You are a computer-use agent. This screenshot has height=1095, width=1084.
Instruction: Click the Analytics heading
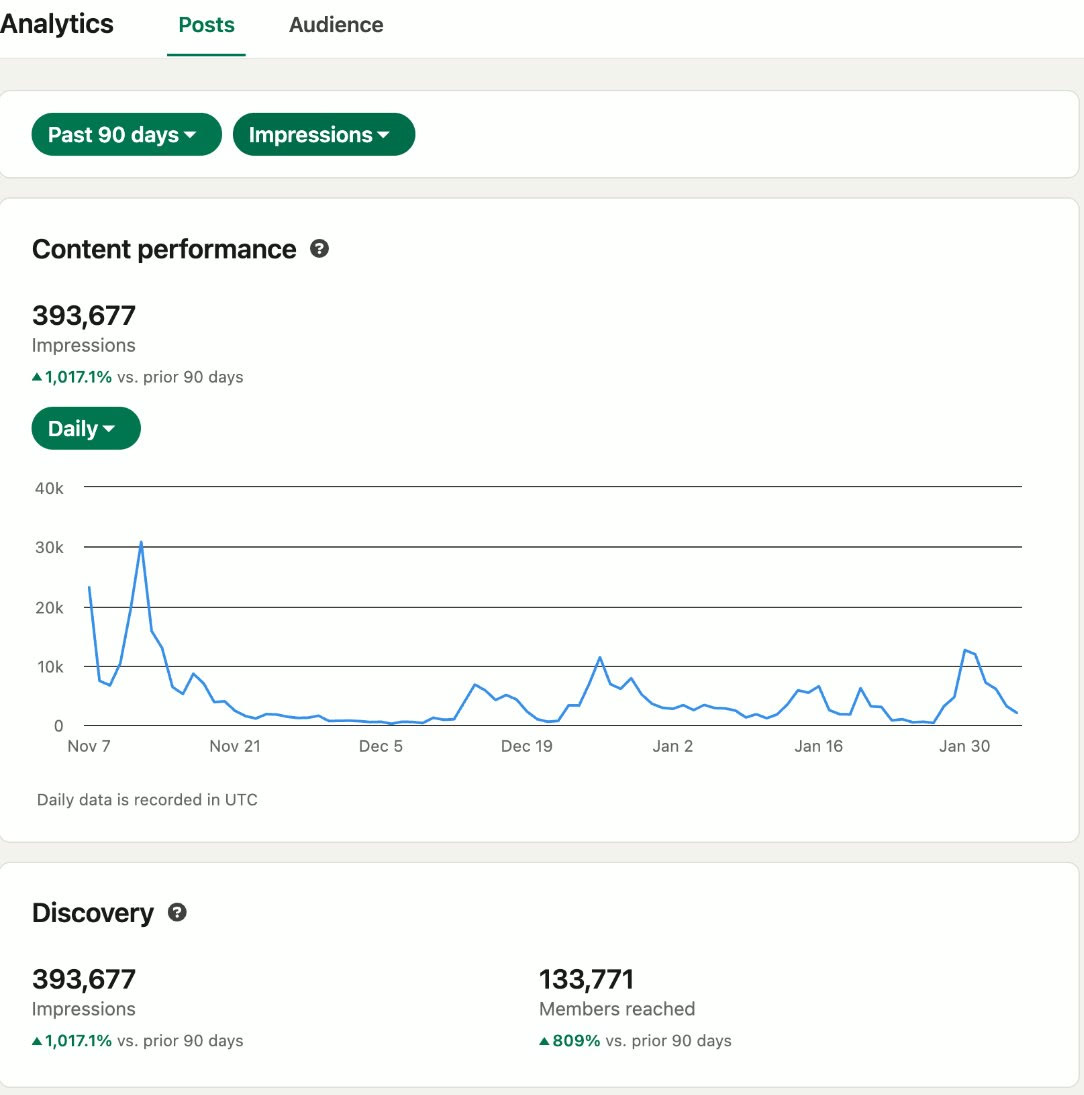point(57,24)
